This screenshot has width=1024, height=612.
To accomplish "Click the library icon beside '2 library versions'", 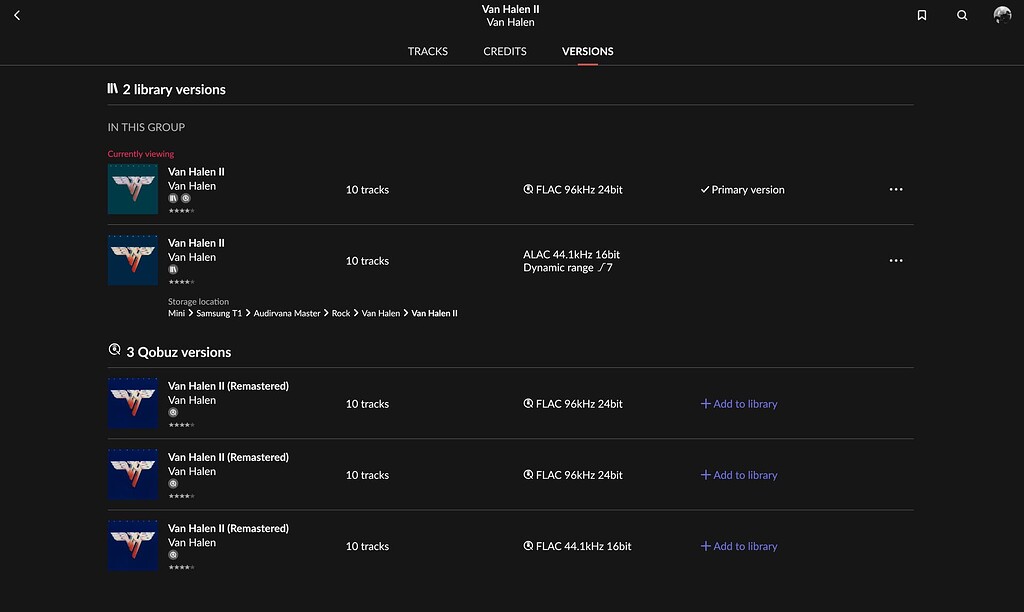I will coord(112,88).
